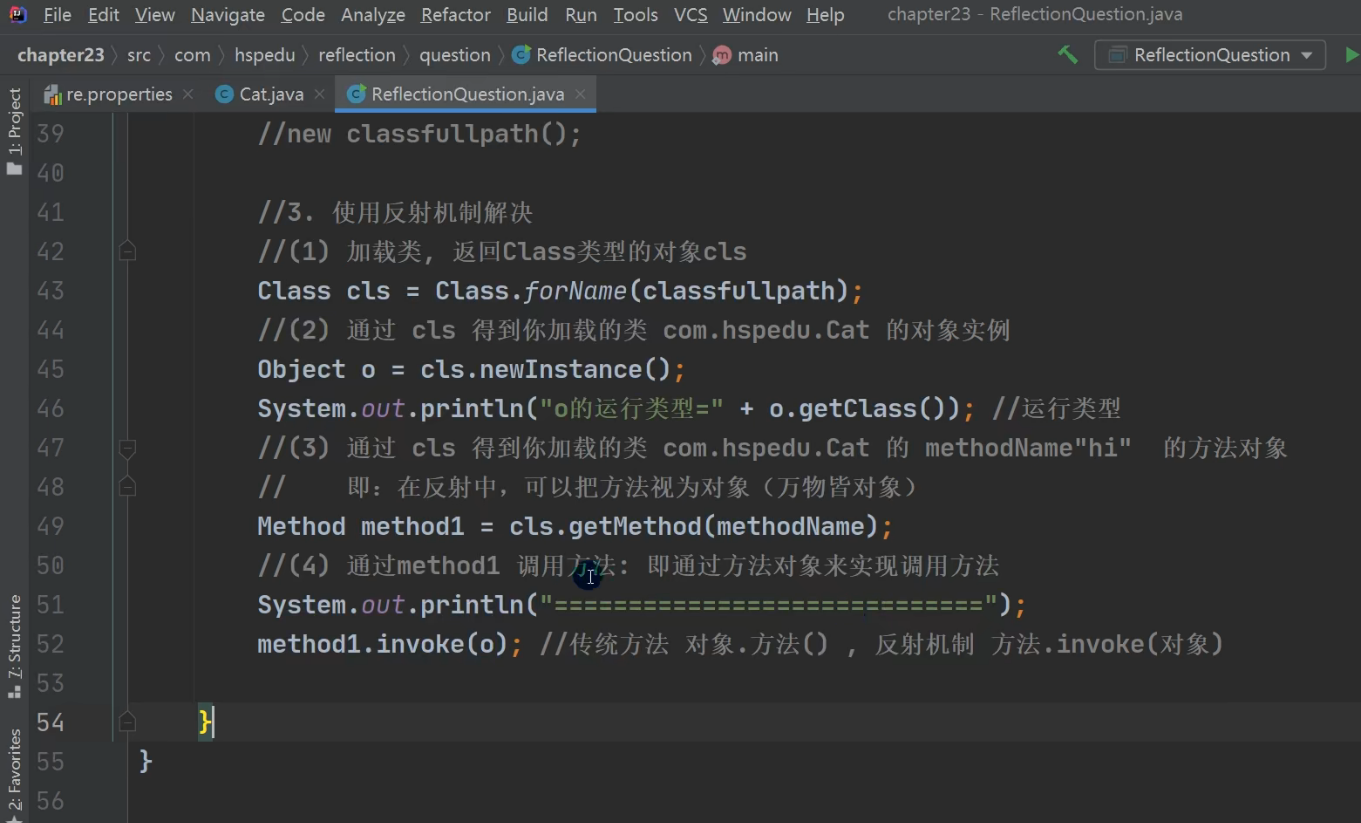Open the Help menu
Viewport: 1361px width, 823px height.
(825, 15)
